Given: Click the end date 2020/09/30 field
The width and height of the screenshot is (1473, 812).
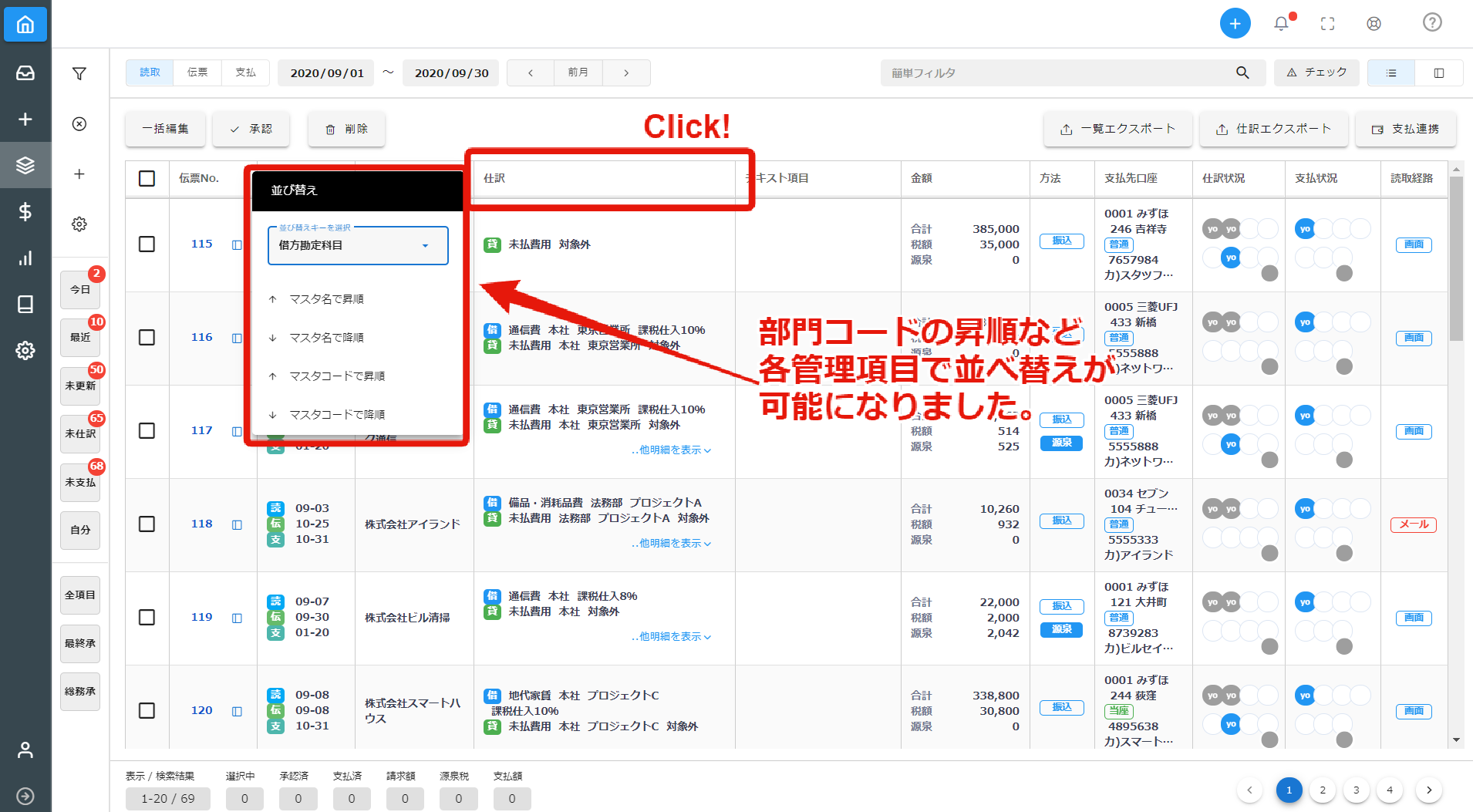Looking at the screenshot, I should point(451,72).
